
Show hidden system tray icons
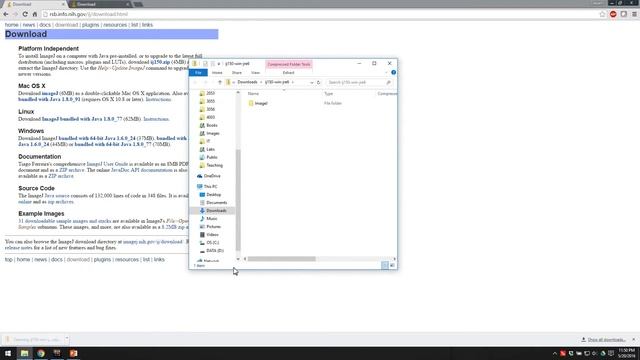[x=555, y=353]
